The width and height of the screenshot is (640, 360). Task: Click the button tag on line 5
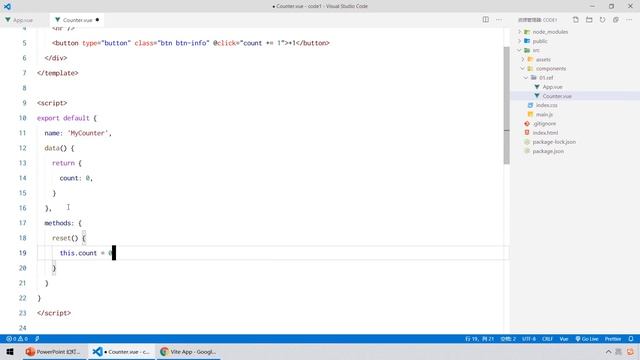coord(191,43)
